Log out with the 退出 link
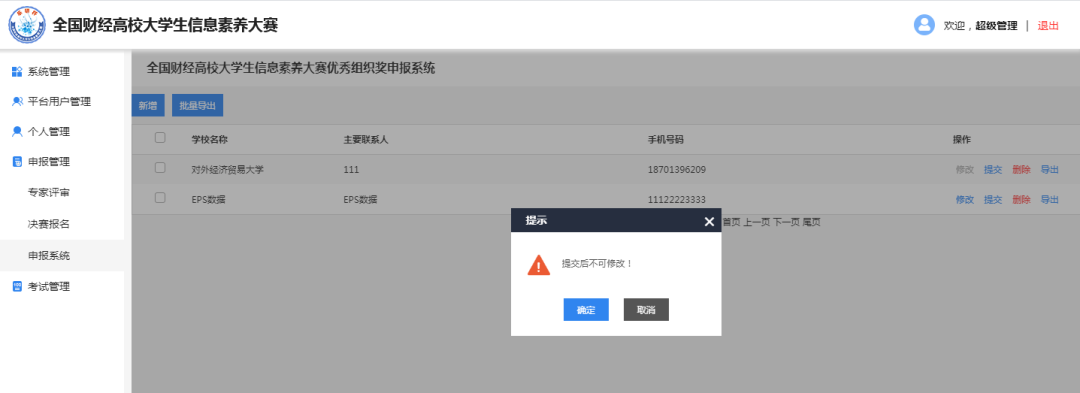Screen dimensions: 1080x393 coord(1048,25)
